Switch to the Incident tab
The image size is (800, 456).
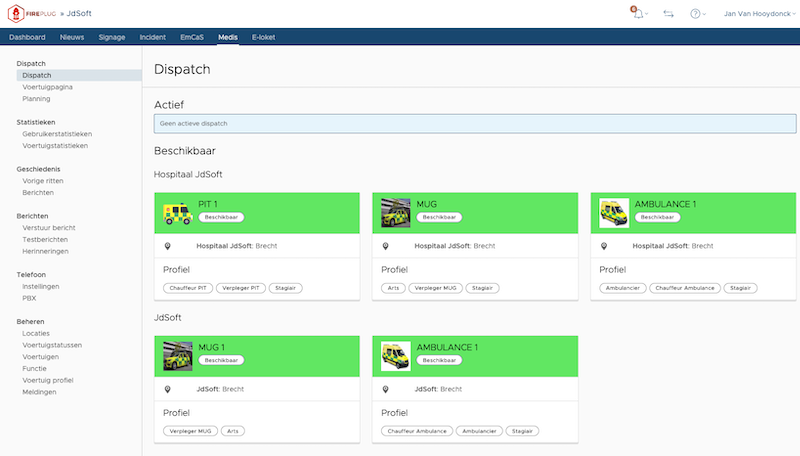153,37
